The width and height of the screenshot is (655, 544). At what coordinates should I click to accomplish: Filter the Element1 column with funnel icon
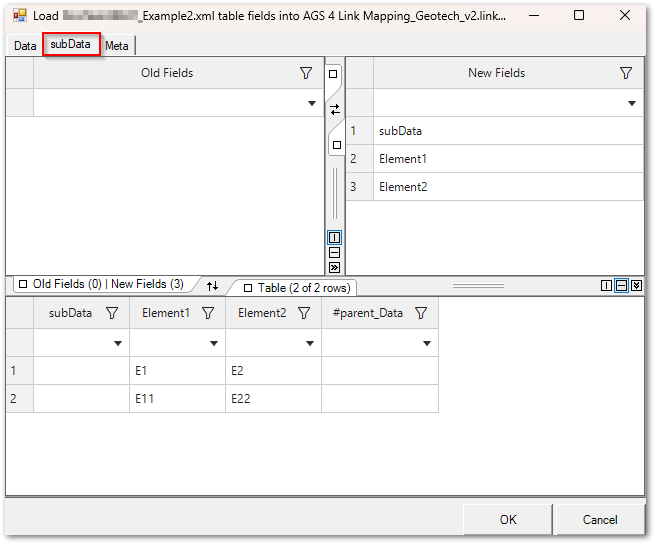[208, 313]
